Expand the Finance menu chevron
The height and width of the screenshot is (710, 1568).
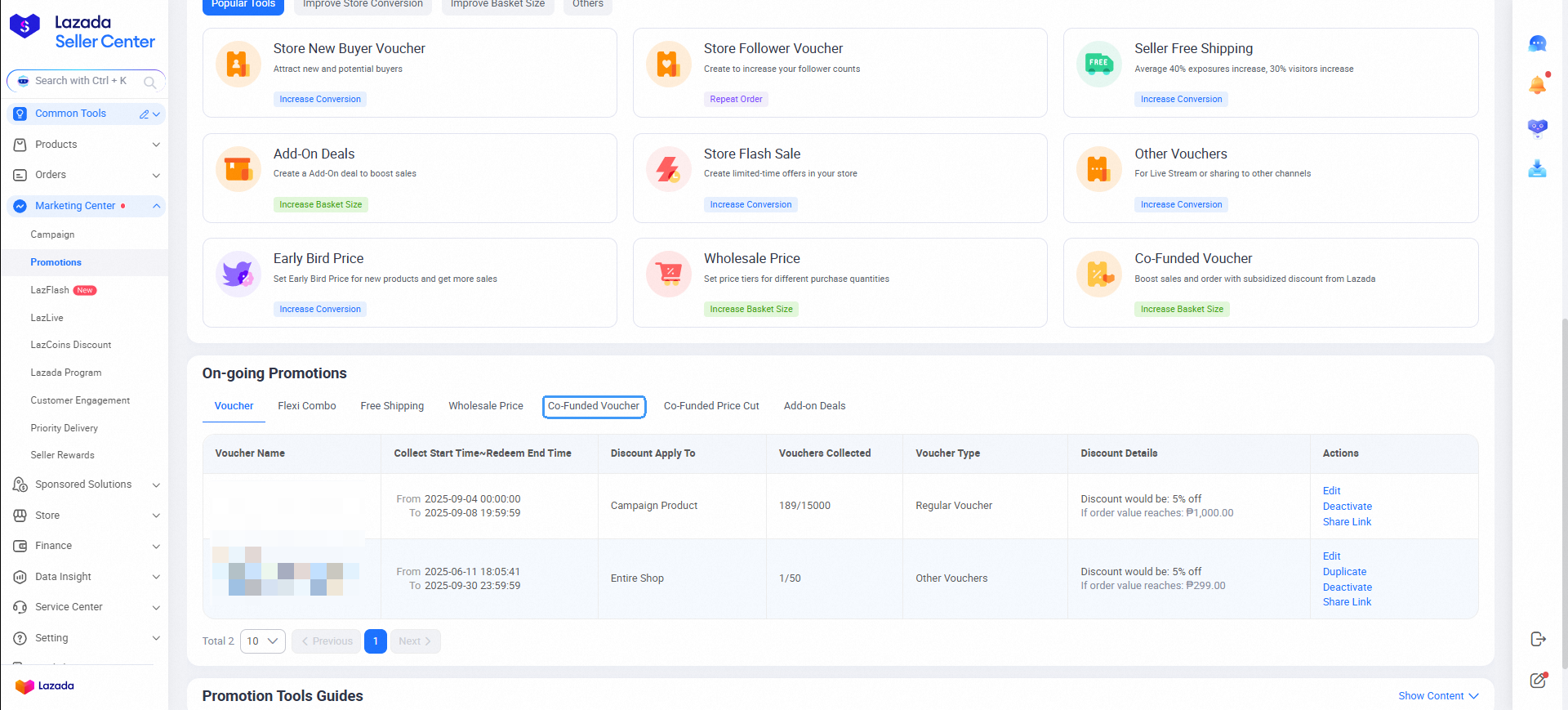pyautogui.click(x=156, y=546)
